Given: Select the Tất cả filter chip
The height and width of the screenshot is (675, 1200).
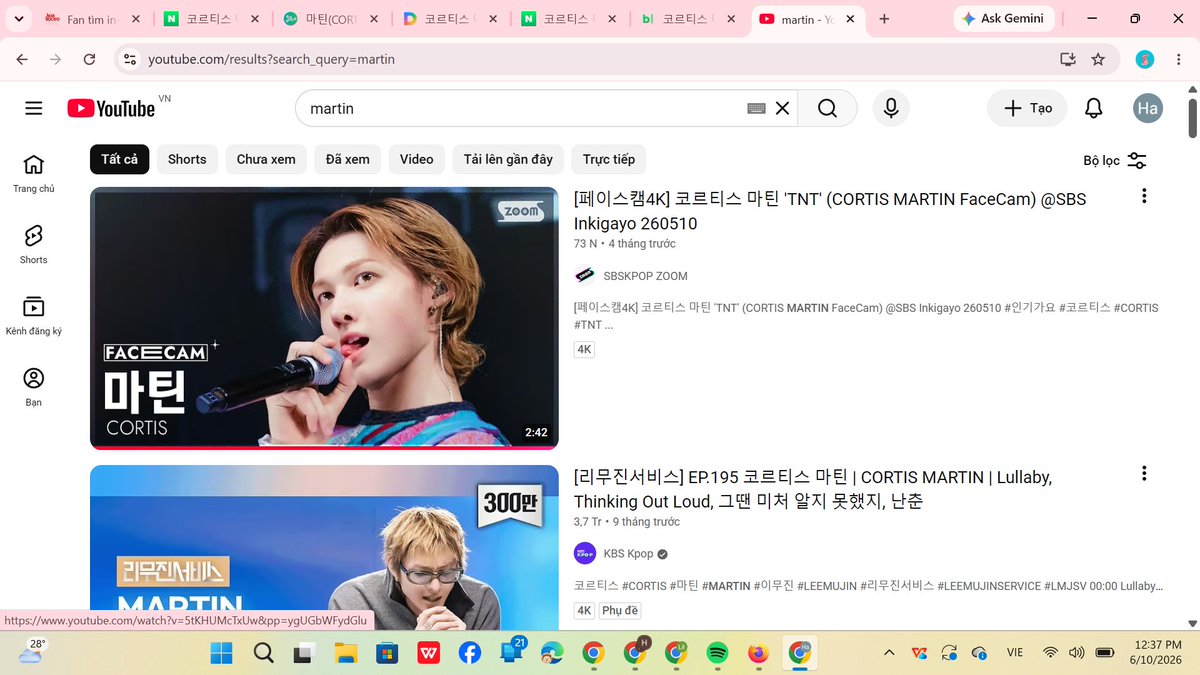Looking at the screenshot, I should pos(120,159).
